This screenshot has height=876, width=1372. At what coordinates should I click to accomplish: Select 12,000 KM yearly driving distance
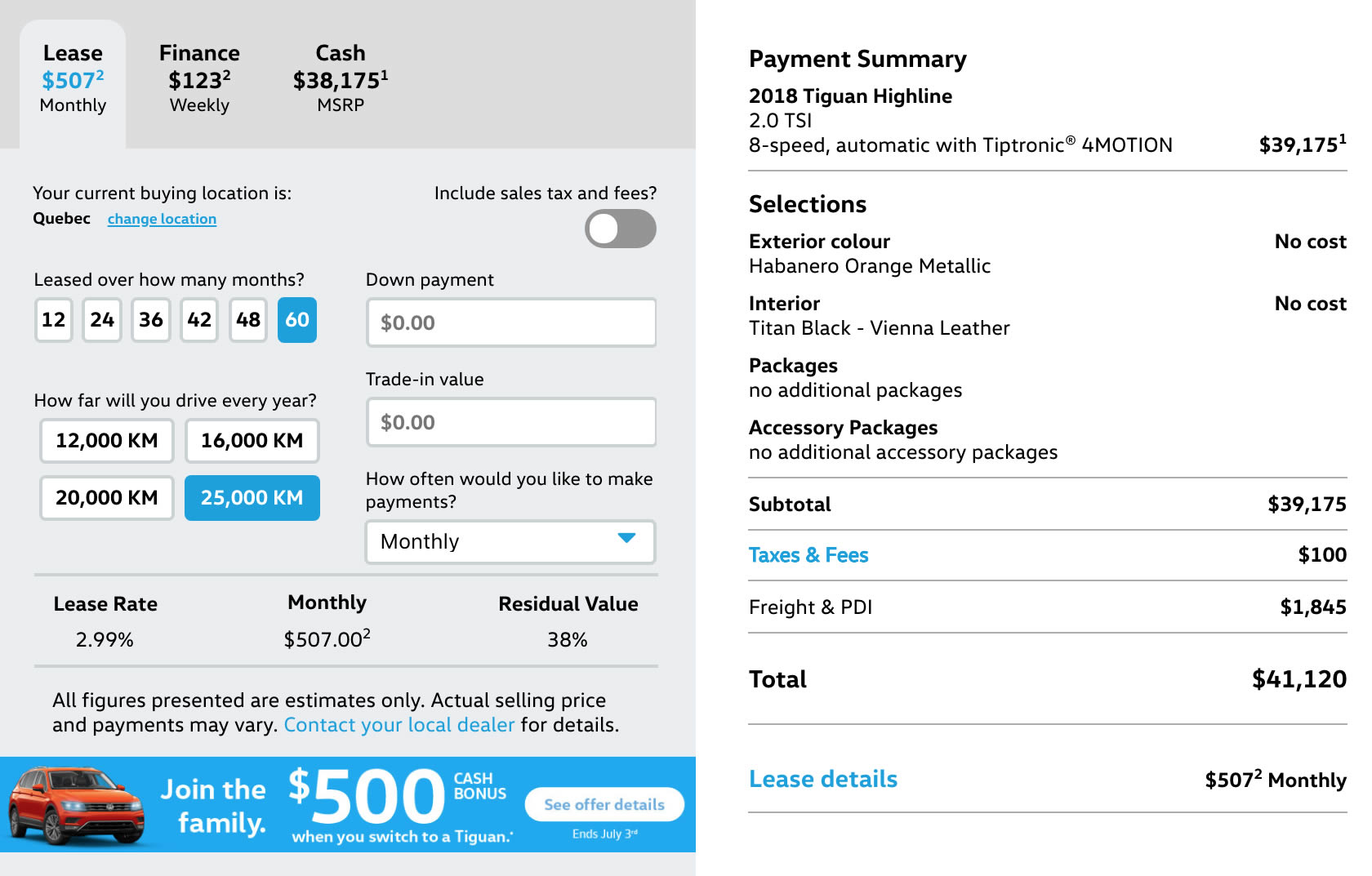click(x=107, y=441)
